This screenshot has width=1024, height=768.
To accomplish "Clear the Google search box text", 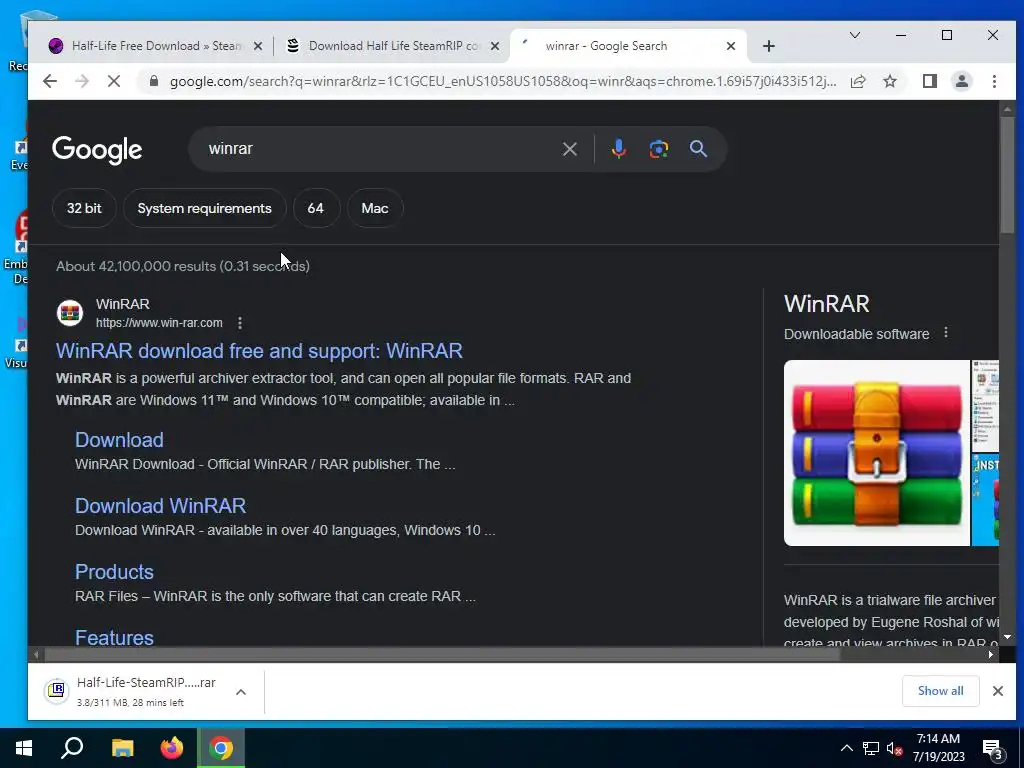I will coord(569,149).
